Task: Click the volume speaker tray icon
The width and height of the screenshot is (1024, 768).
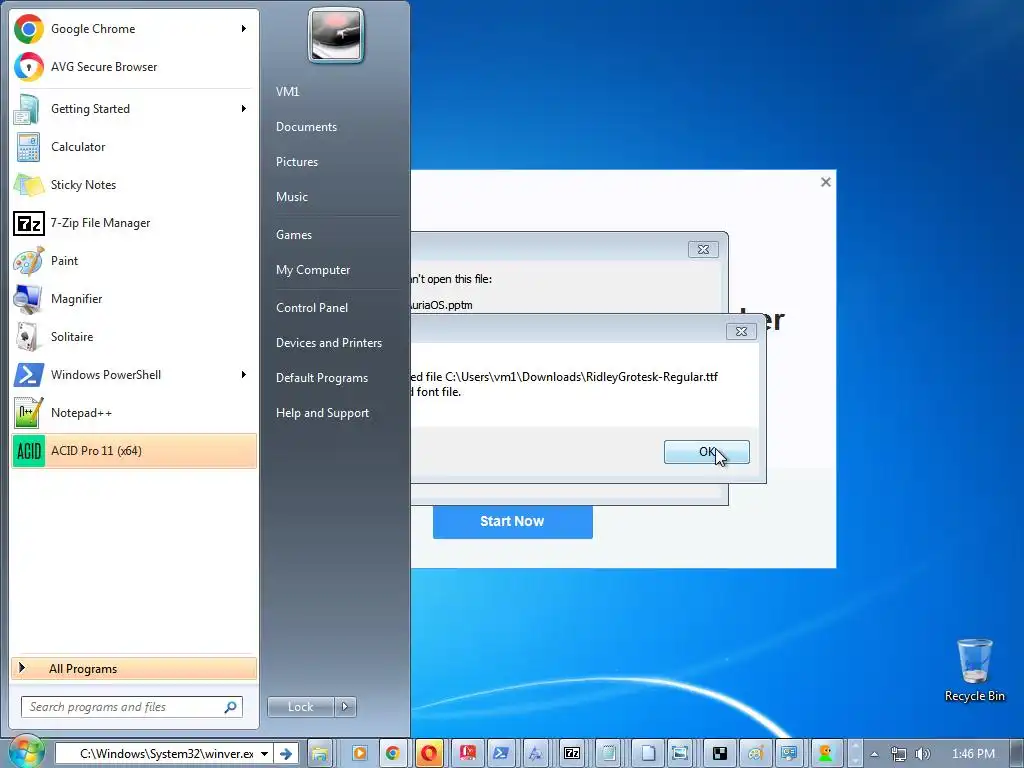Action: [x=923, y=754]
